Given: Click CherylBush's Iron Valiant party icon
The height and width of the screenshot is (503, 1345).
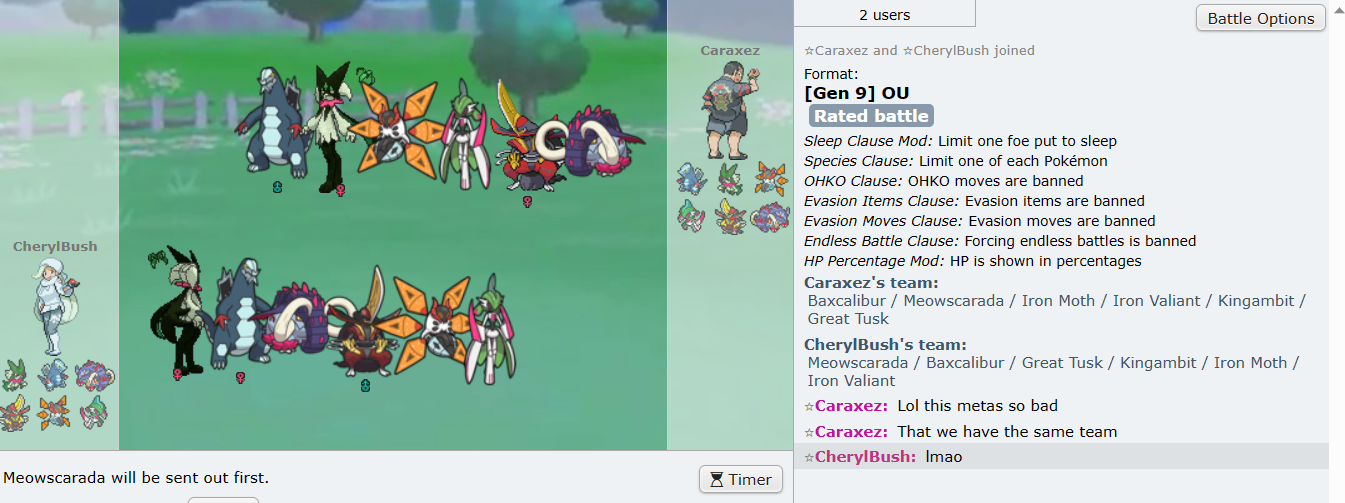Looking at the screenshot, I should (92, 412).
